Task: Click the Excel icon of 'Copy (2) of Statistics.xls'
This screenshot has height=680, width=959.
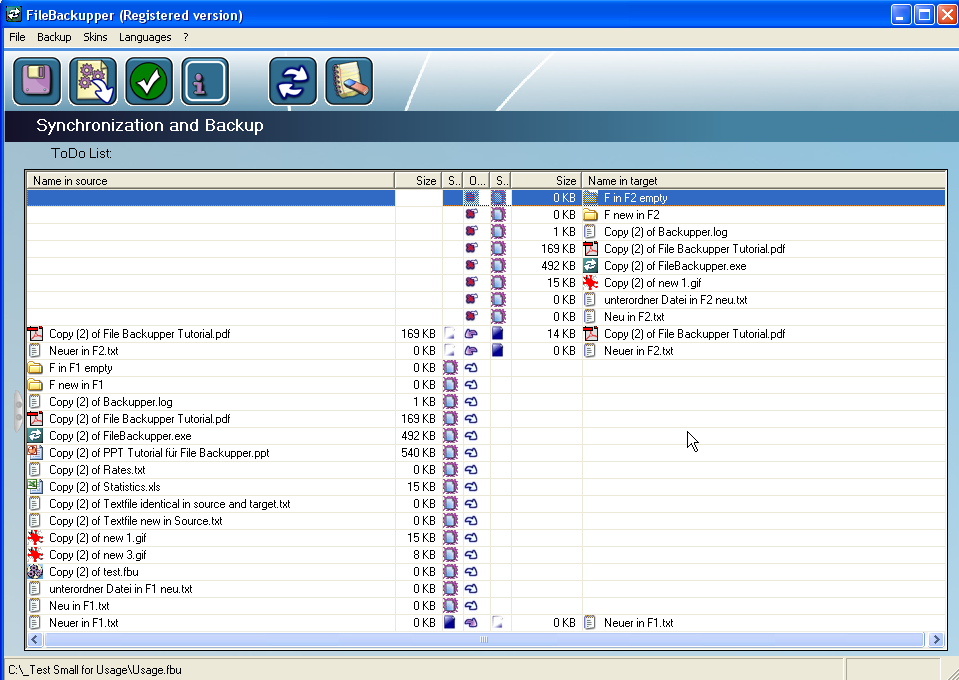Action: point(35,487)
